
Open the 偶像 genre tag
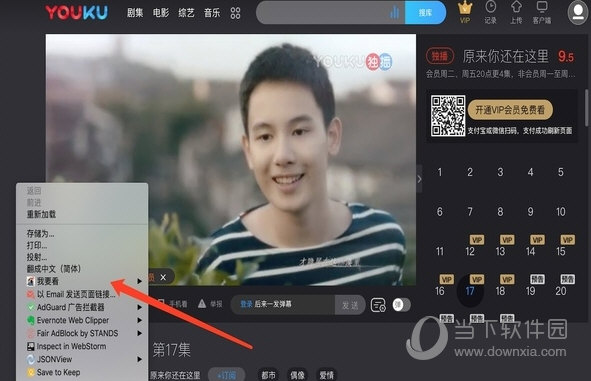coord(297,375)
